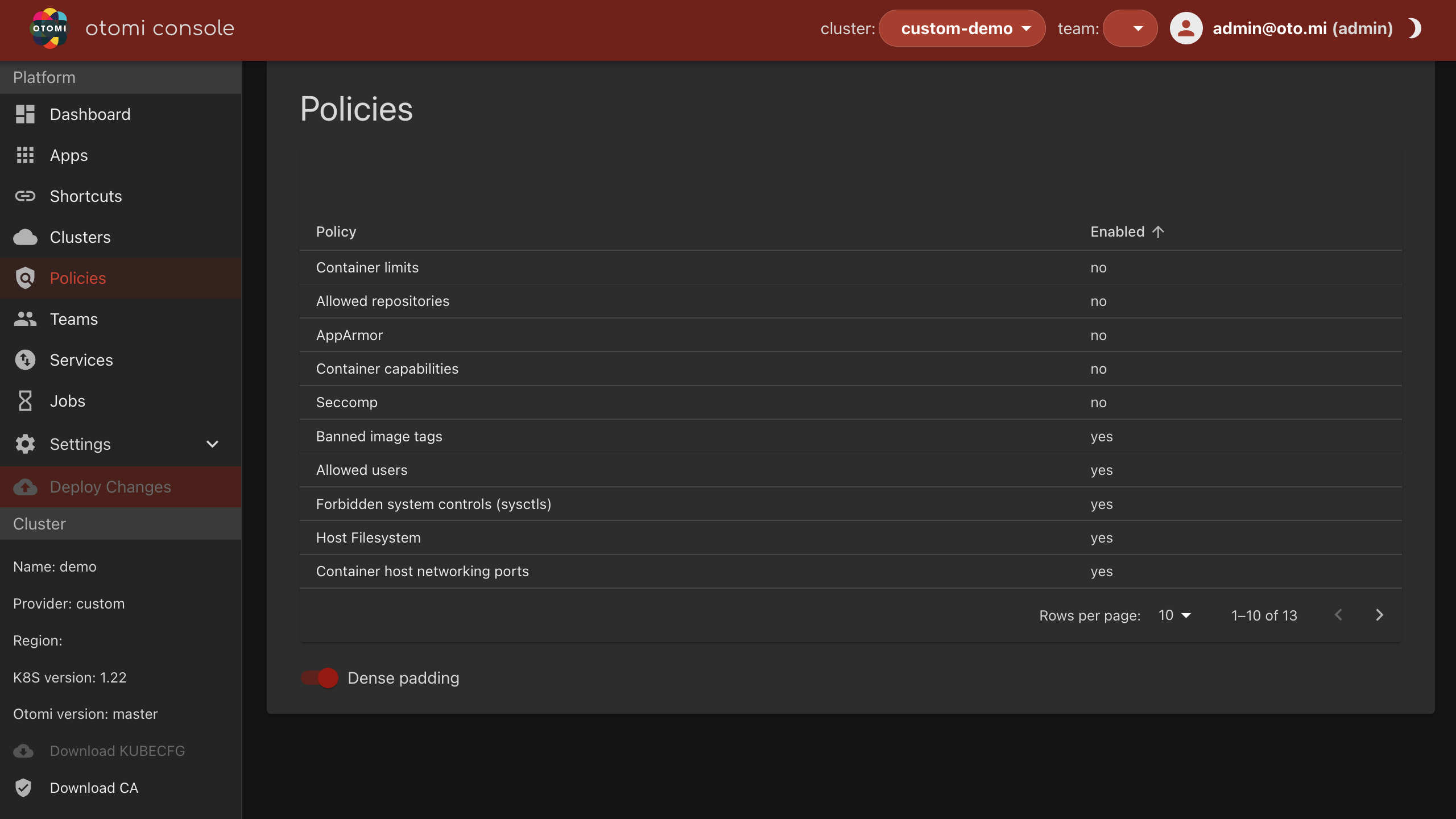This screenshot has height=819, width=1456.
Task: Toggle dark mode moon icon
Action: (1414, 28)
